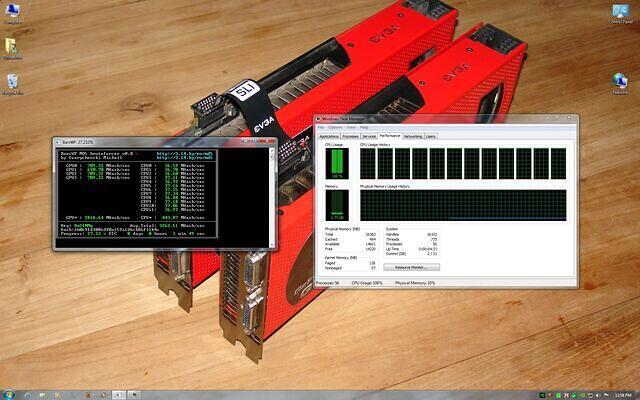
Task: Open the Recycle Bin desktop icon
Action: [11, 81]
